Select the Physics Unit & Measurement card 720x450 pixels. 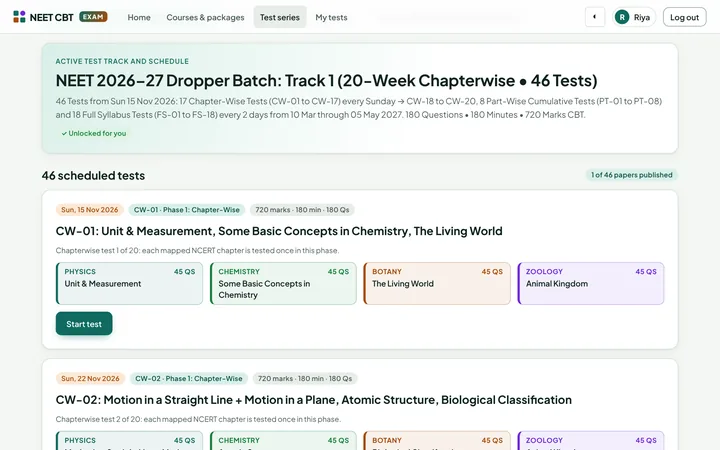click(x=129, y=283)
